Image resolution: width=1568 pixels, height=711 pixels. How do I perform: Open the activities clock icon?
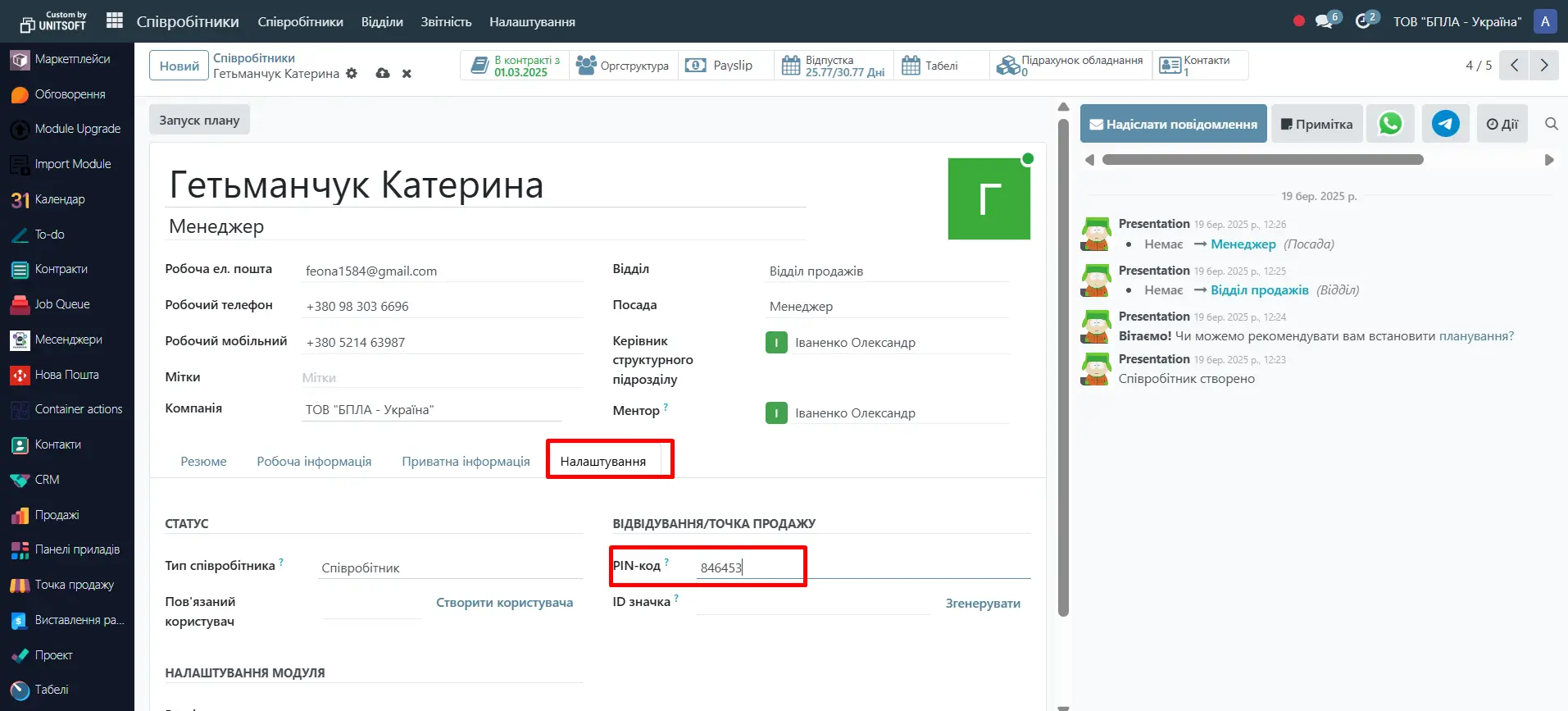tap(1363, 21)
